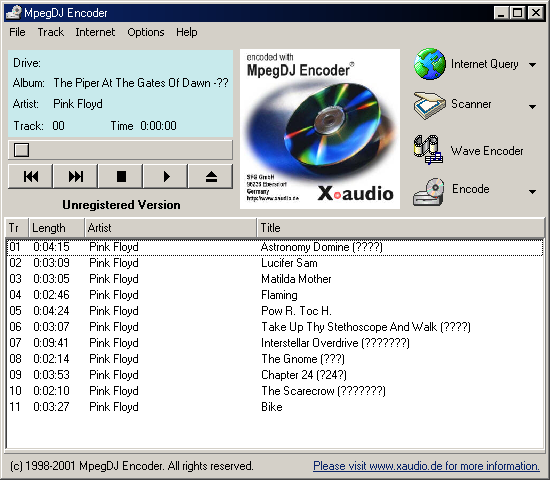Skip to previous track button
Image resolution: width=550 pixels, height=480 pixels.
[31, 176]
